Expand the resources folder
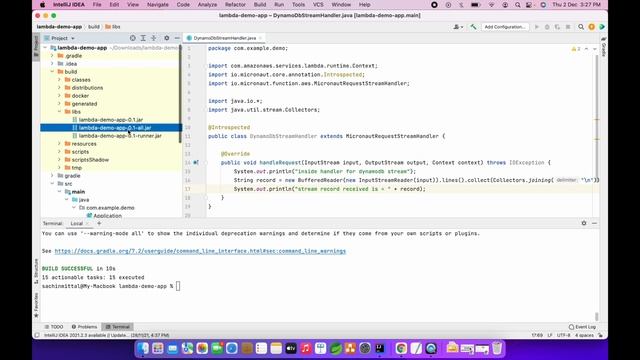Image resolution: width=640 pixels, height=360 pixels. coord(60,144)
